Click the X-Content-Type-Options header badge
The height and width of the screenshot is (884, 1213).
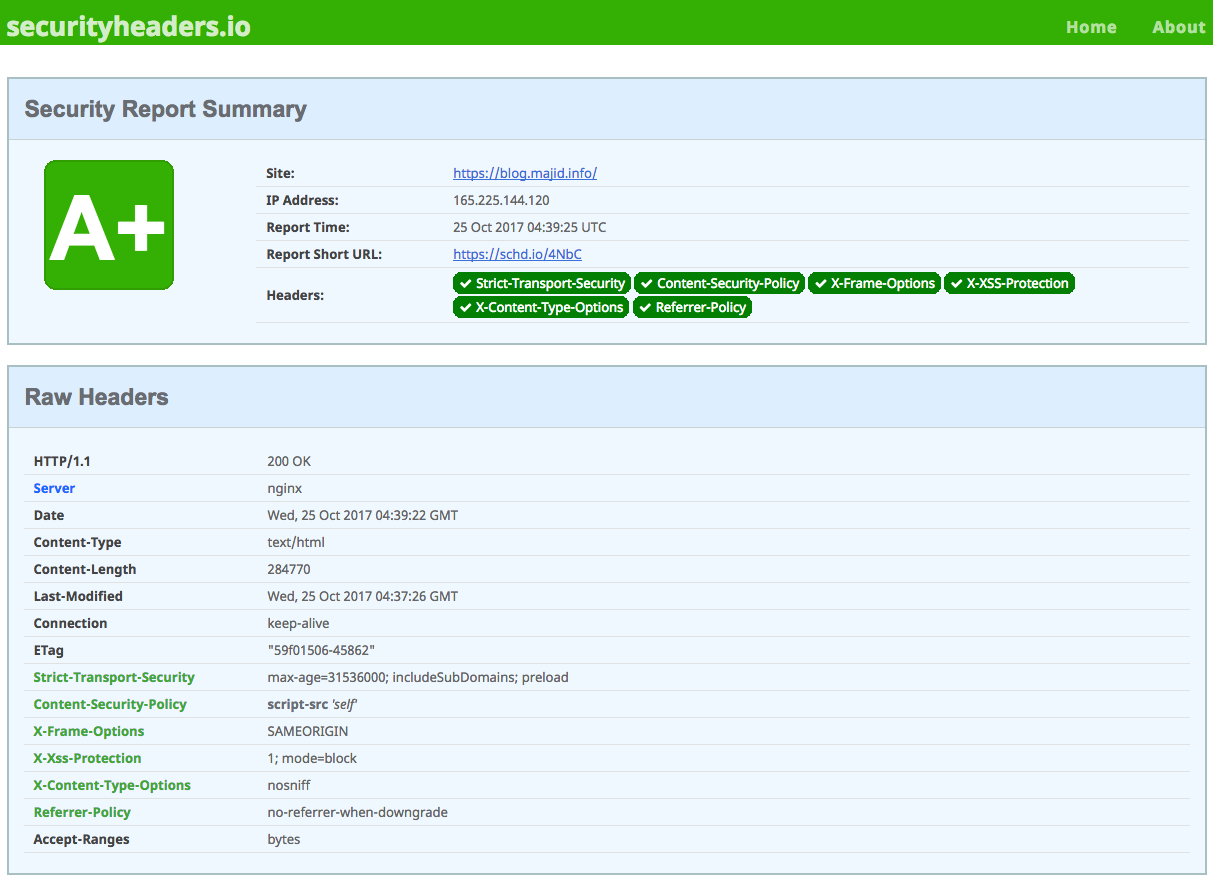540,307
